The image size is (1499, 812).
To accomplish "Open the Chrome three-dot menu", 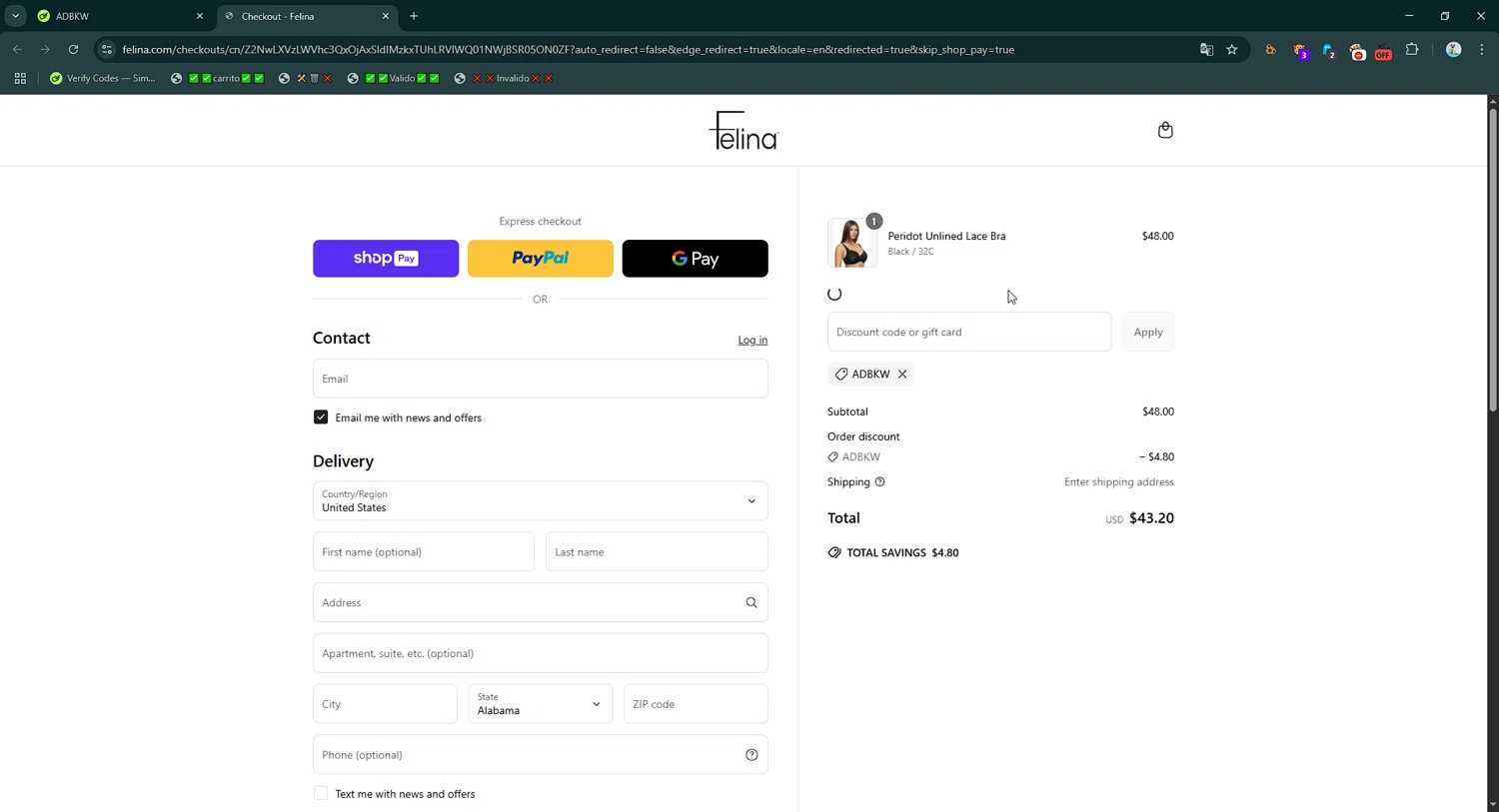I will coord(1482,49).
